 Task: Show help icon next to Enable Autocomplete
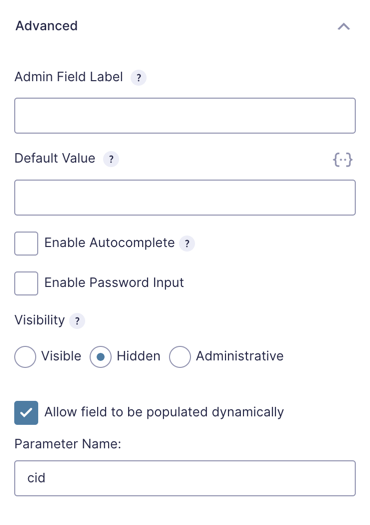click(x=187, y=243)
